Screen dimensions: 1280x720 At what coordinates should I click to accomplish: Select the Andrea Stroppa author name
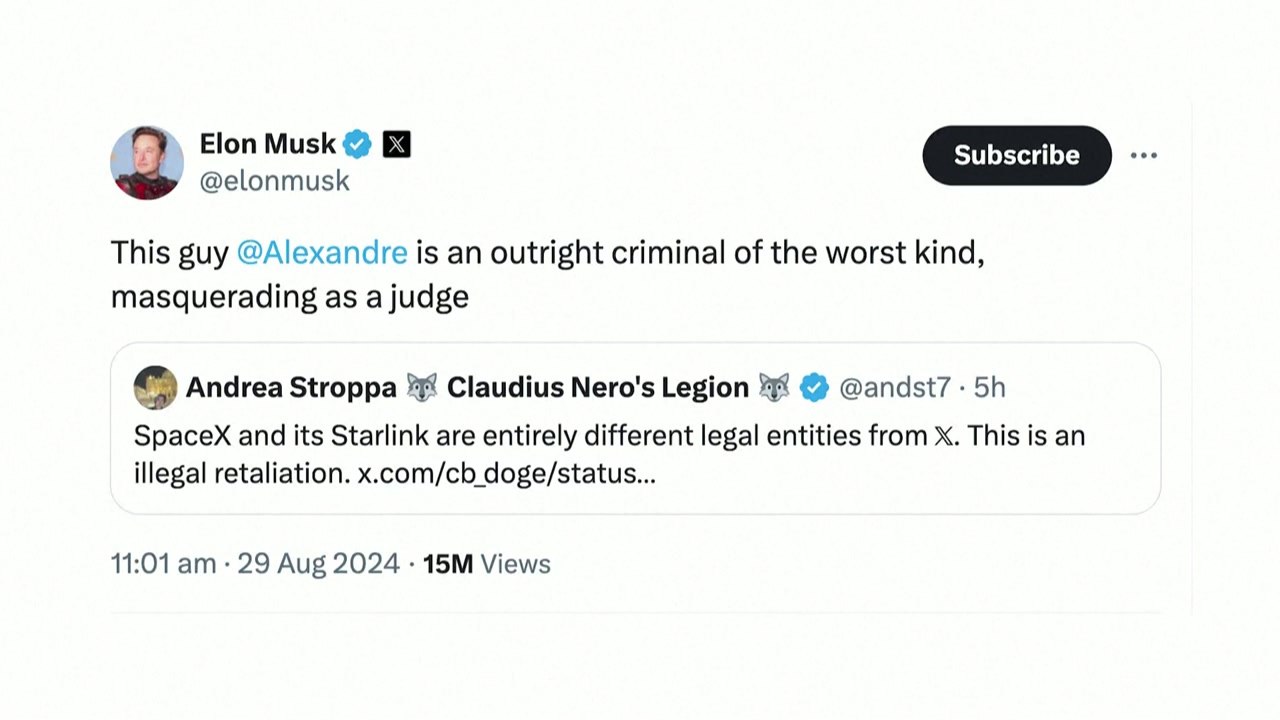(291, 388)
